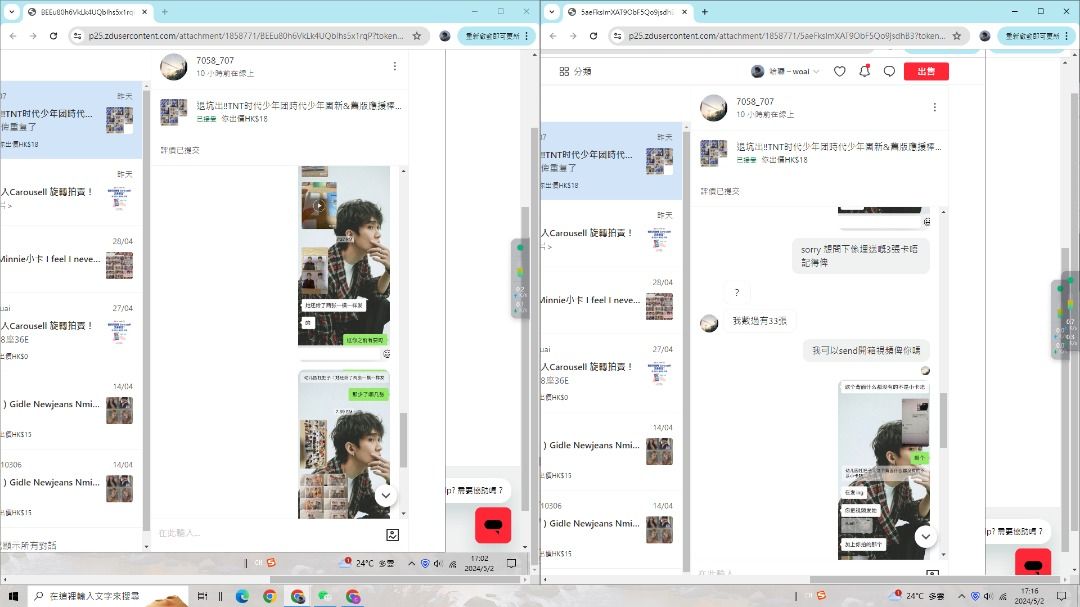Open the 分類 categories menu in right window
1080x607 pixels.
[575, 71]
